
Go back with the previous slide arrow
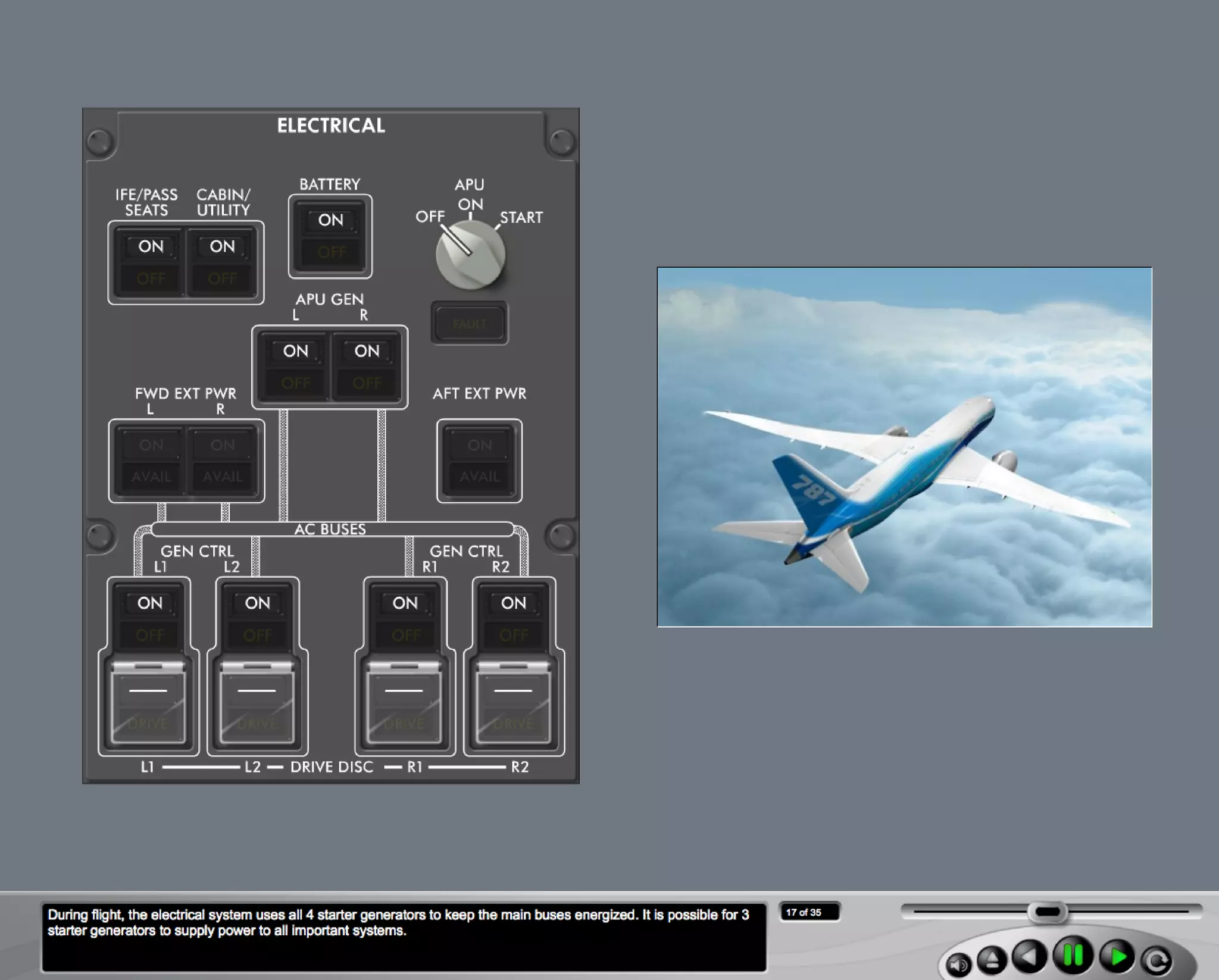(1030, 957)
